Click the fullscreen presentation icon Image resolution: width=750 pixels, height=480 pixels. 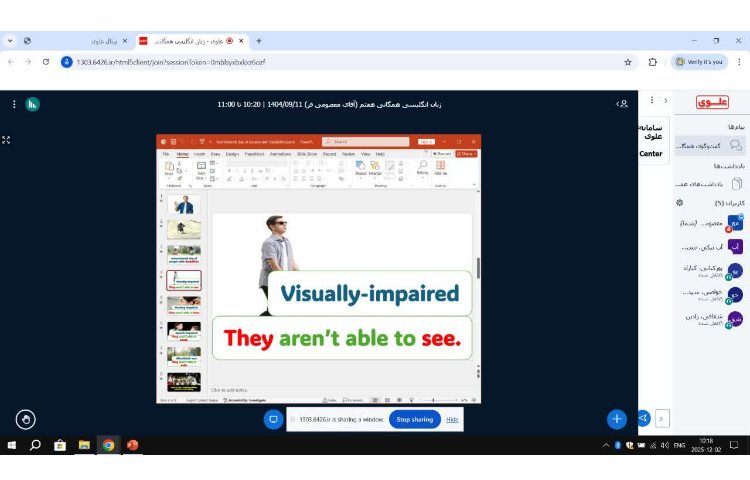pyautogui.click(x=6, y=140)
